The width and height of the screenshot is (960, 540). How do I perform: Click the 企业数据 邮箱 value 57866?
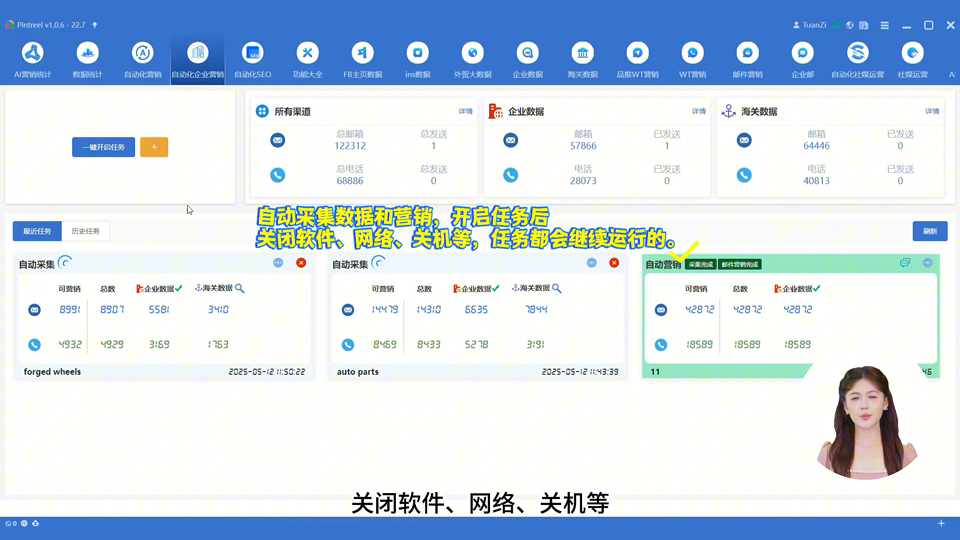[x=583, y=146]
